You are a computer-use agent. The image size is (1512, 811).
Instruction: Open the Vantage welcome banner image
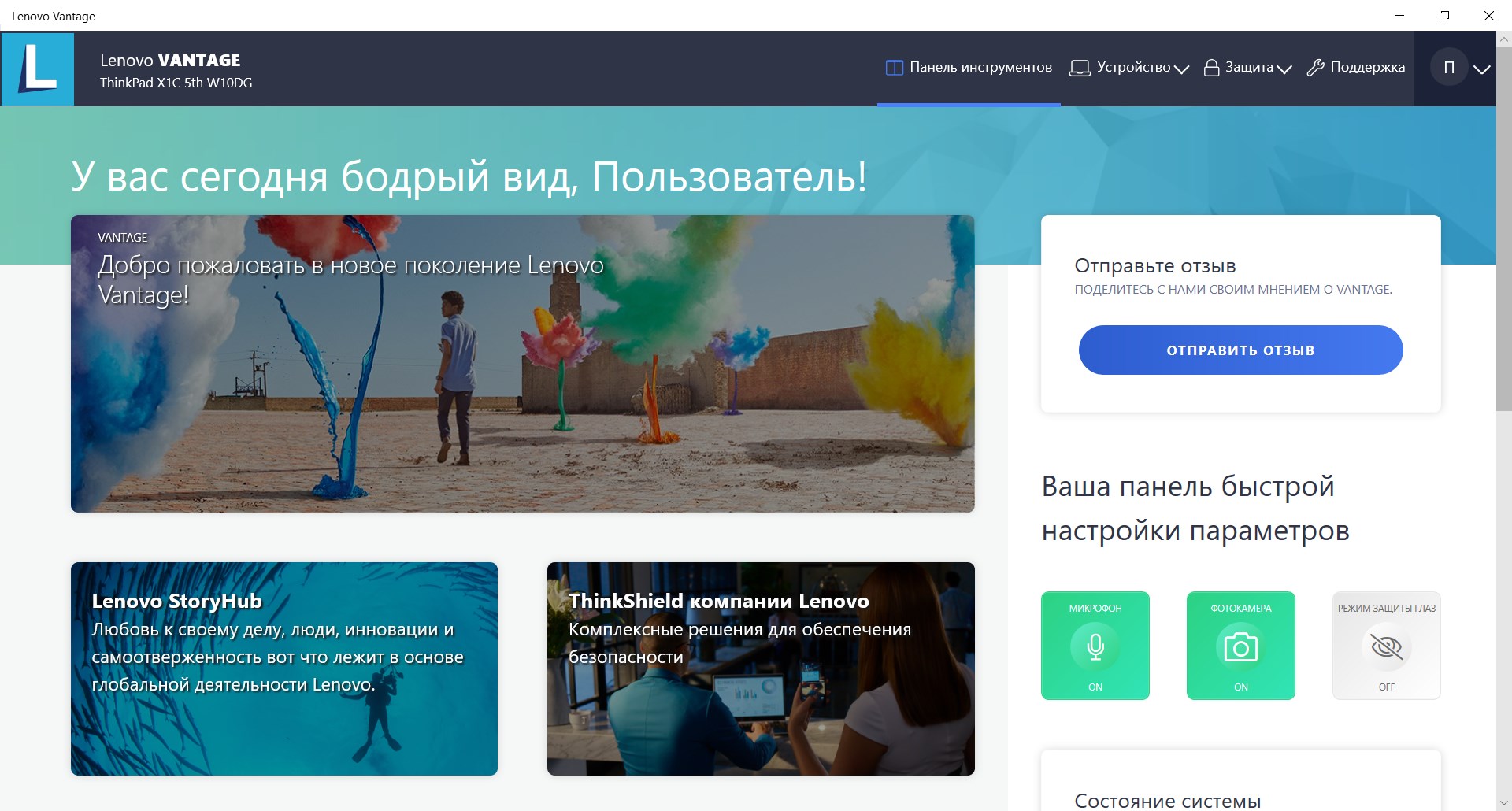[x=523, y=364]
